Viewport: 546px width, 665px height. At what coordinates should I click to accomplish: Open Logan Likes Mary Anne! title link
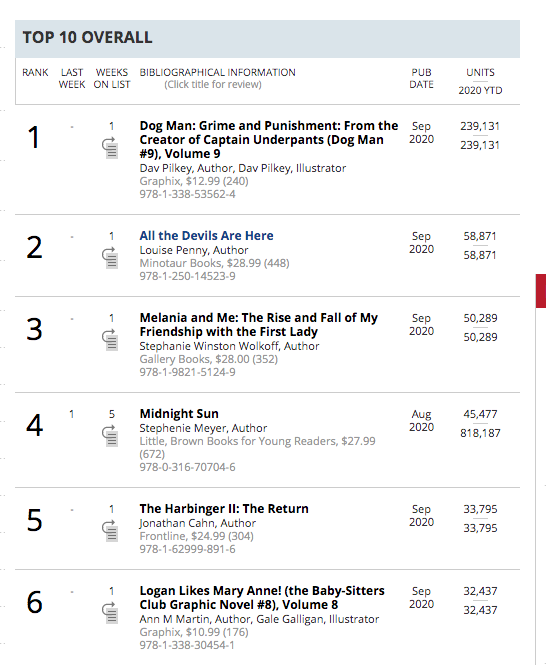click(262, 598)
